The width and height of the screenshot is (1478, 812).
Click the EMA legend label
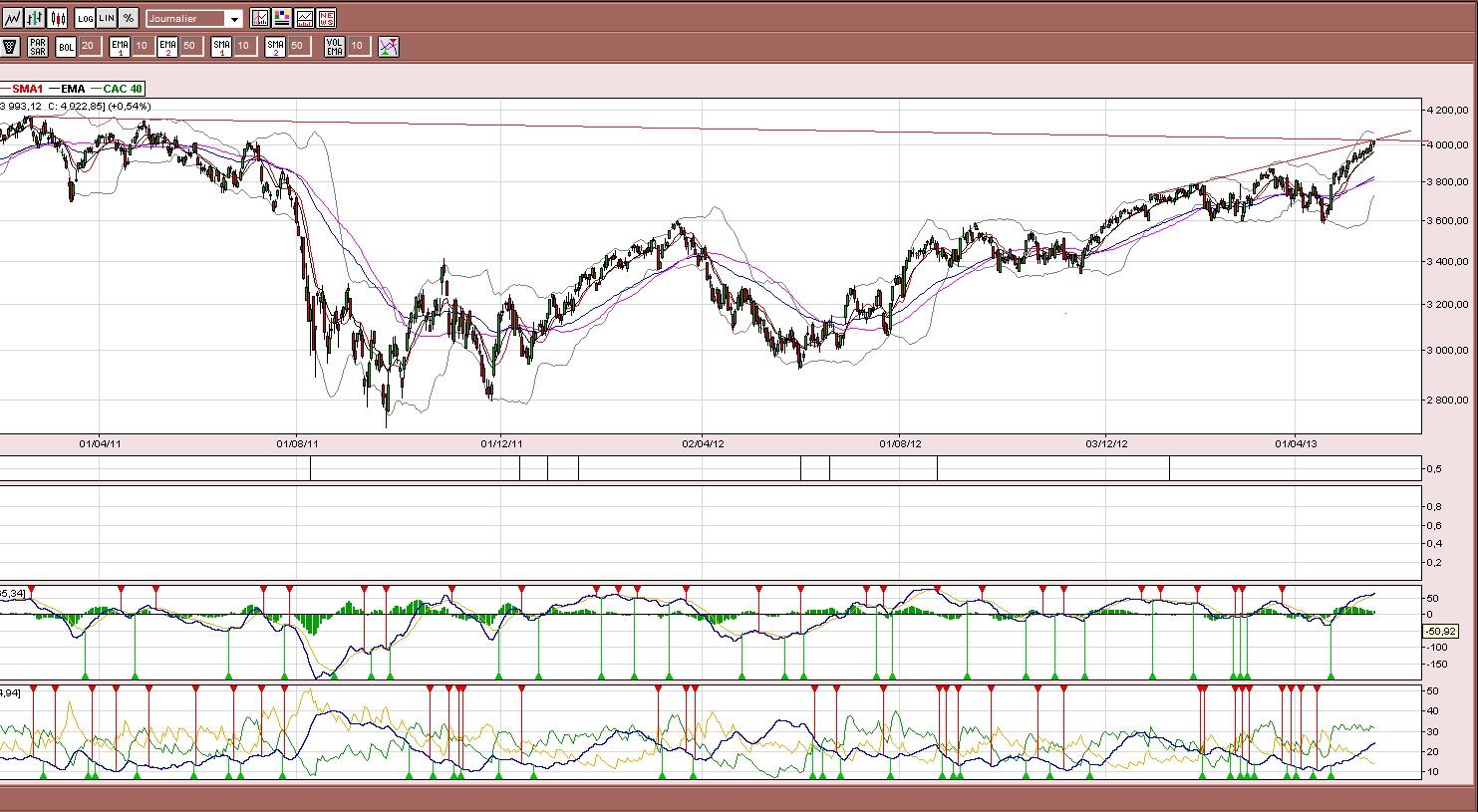(73, 90)
